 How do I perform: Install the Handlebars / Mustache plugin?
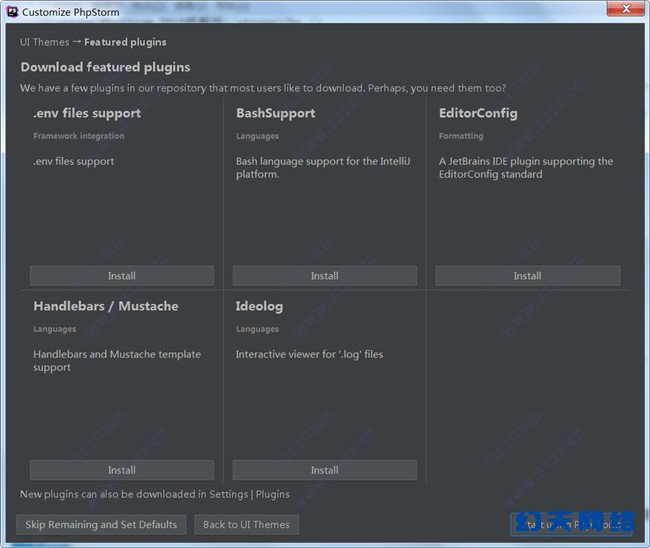coord(122,470)
